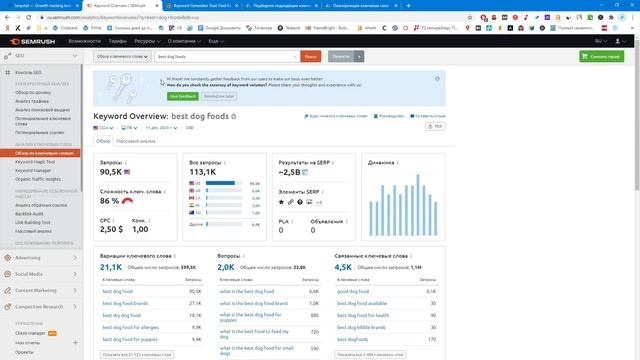The height and width of the screenshot is (360, 640).
Task: Expand the Еще header menu
Action: [x=216, y=41]
